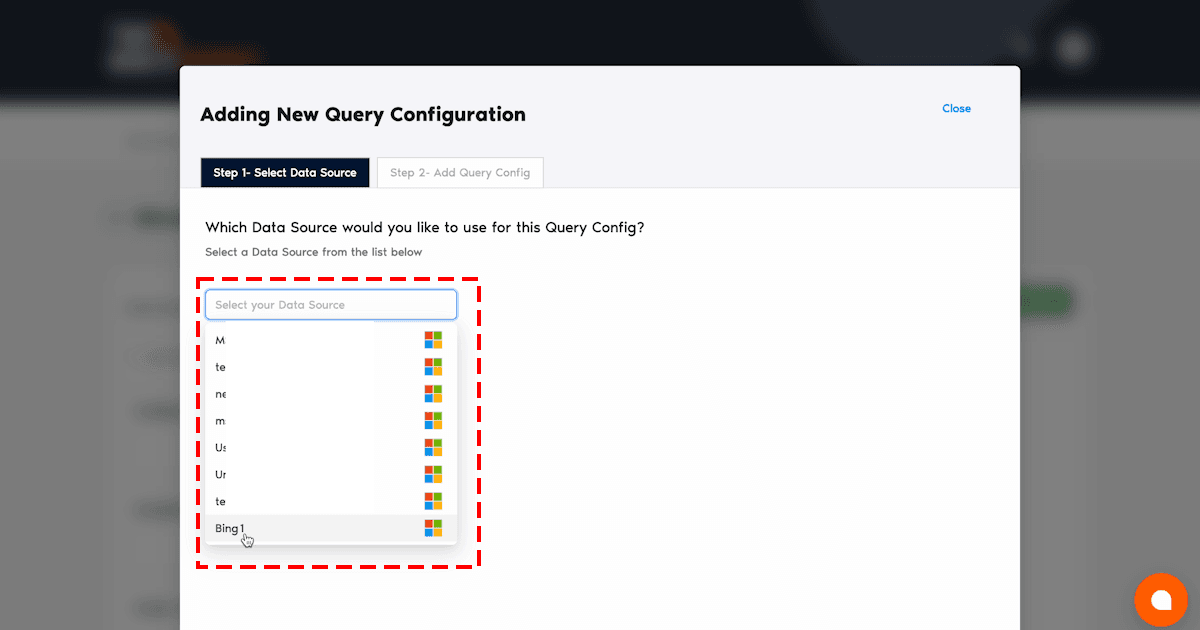Click Microsoft logo in 'te' row above Bing 1
Screen dimensions: 1200x630
pos(433,501)
